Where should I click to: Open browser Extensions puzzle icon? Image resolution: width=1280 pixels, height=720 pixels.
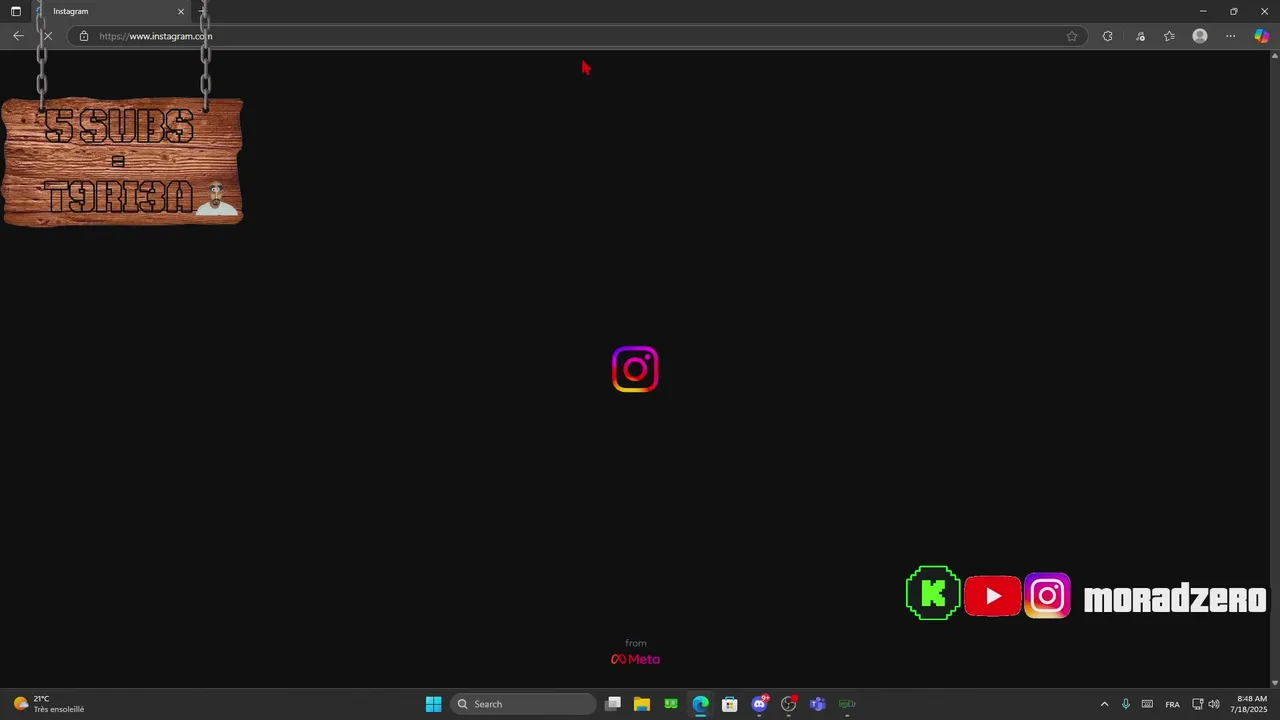click(x=1107, y=36)
